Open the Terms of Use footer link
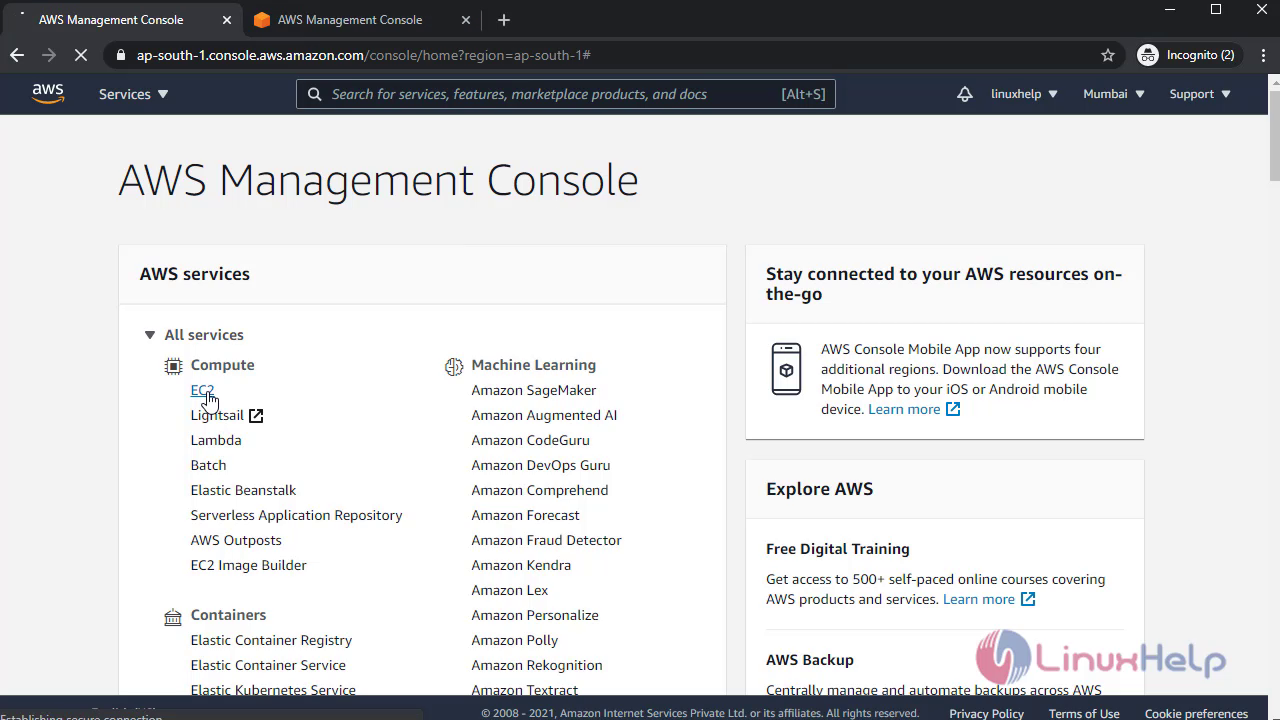The height and width of the screenshot is (720, 1280). pos(1084,714)
